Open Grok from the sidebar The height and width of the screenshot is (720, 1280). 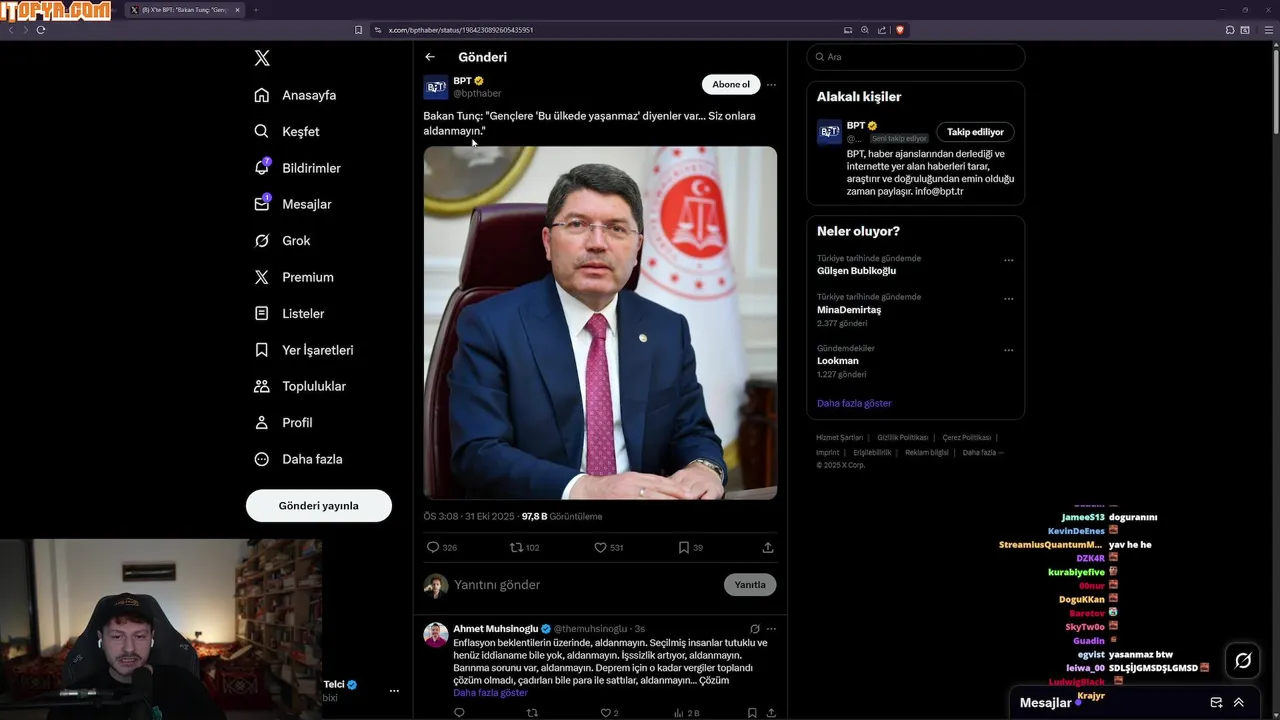pyautogui.click(x=283, y=241)
